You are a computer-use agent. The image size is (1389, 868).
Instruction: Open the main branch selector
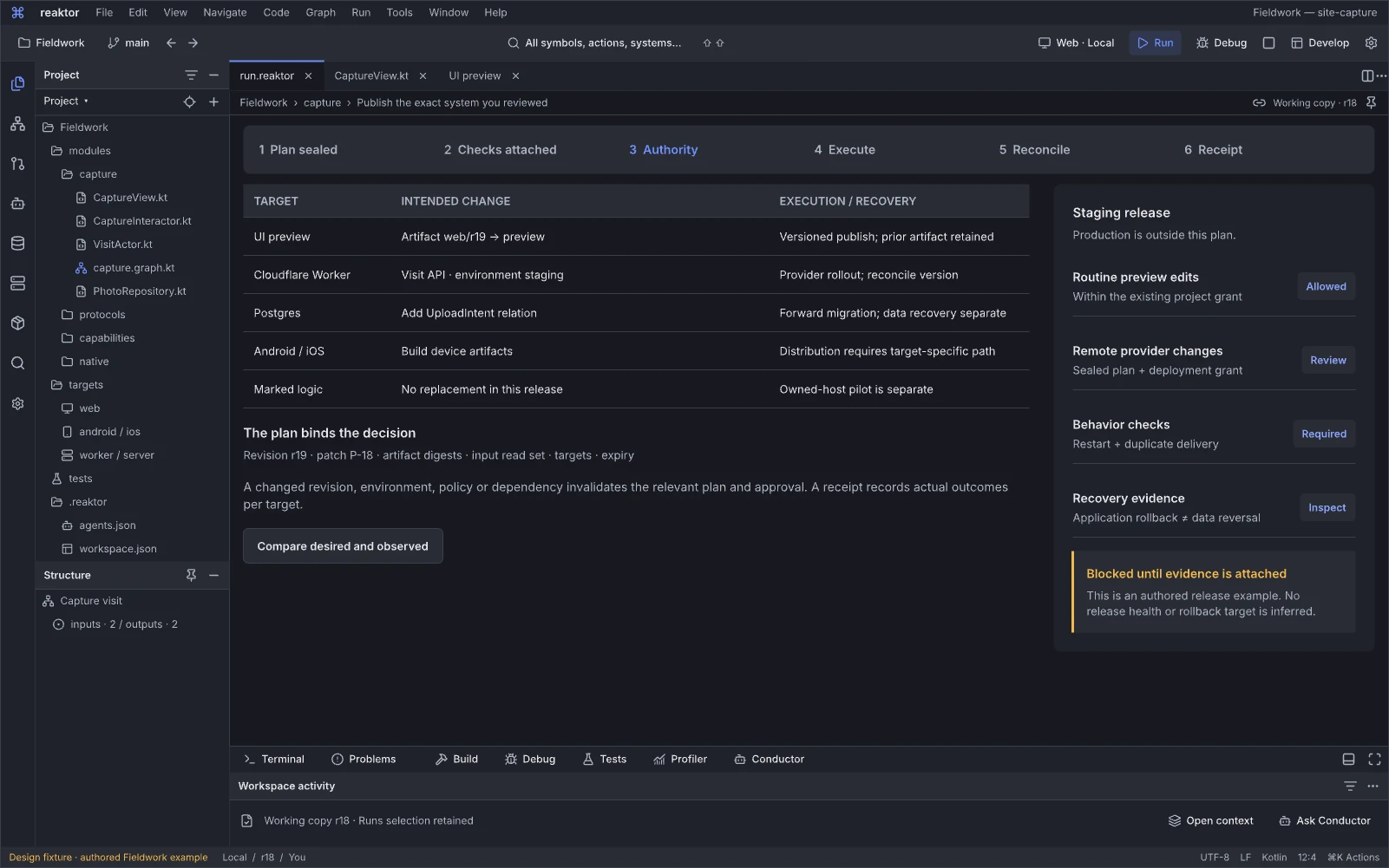pos(128,42)
